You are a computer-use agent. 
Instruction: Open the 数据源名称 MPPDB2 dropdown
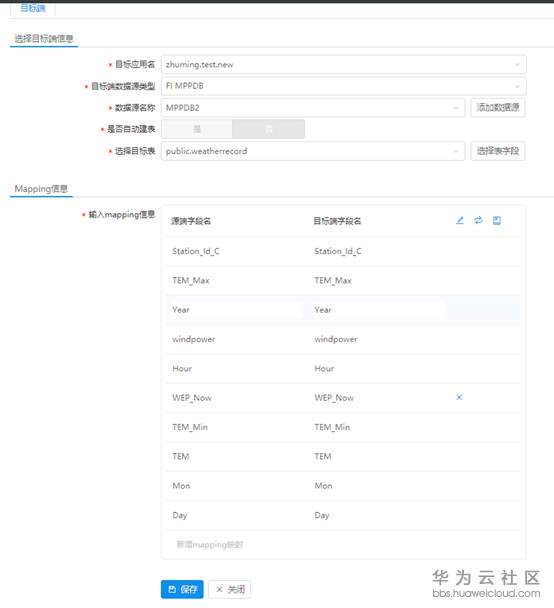[x=313, y=108]
